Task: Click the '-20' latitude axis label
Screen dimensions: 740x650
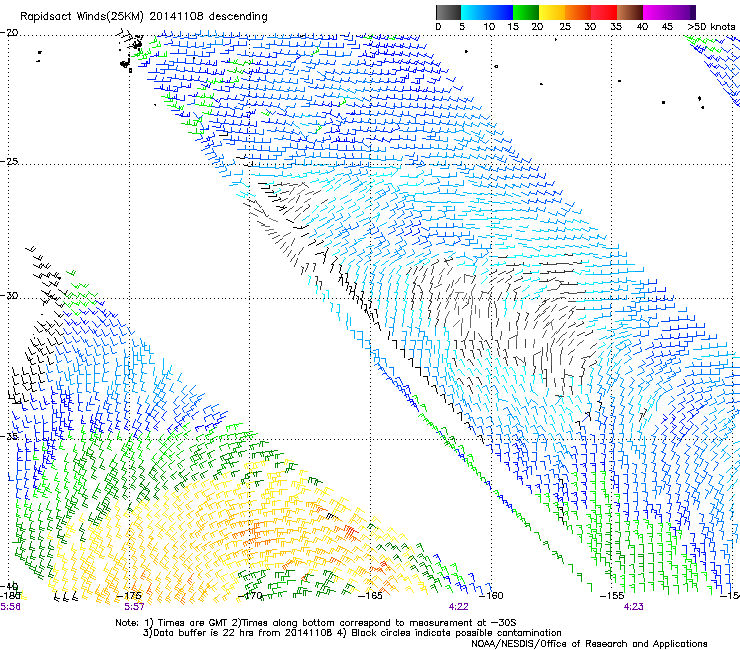Action: tap(9, 33)
